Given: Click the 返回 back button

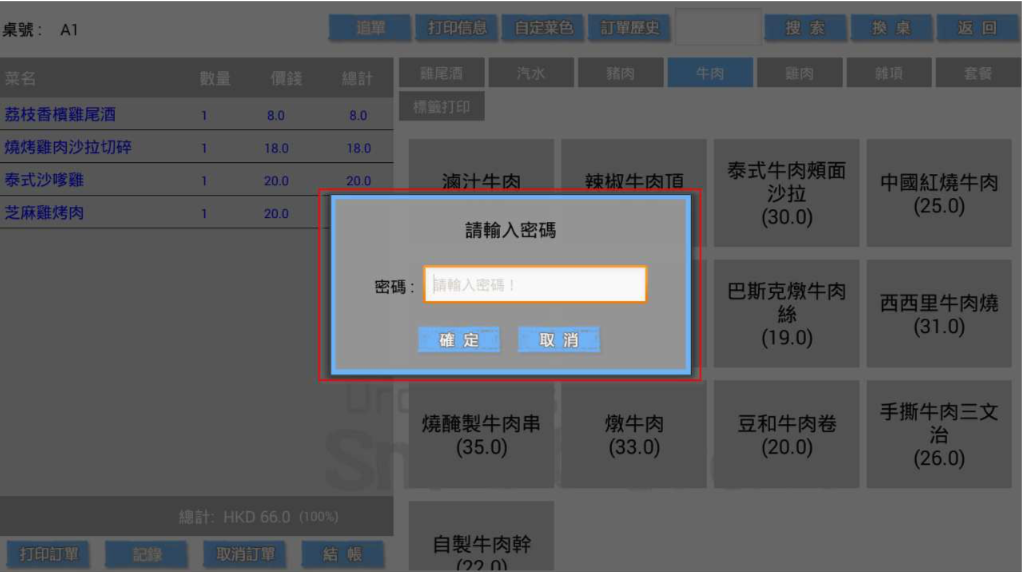Looking at the screenshot, I should click(978, 28).
